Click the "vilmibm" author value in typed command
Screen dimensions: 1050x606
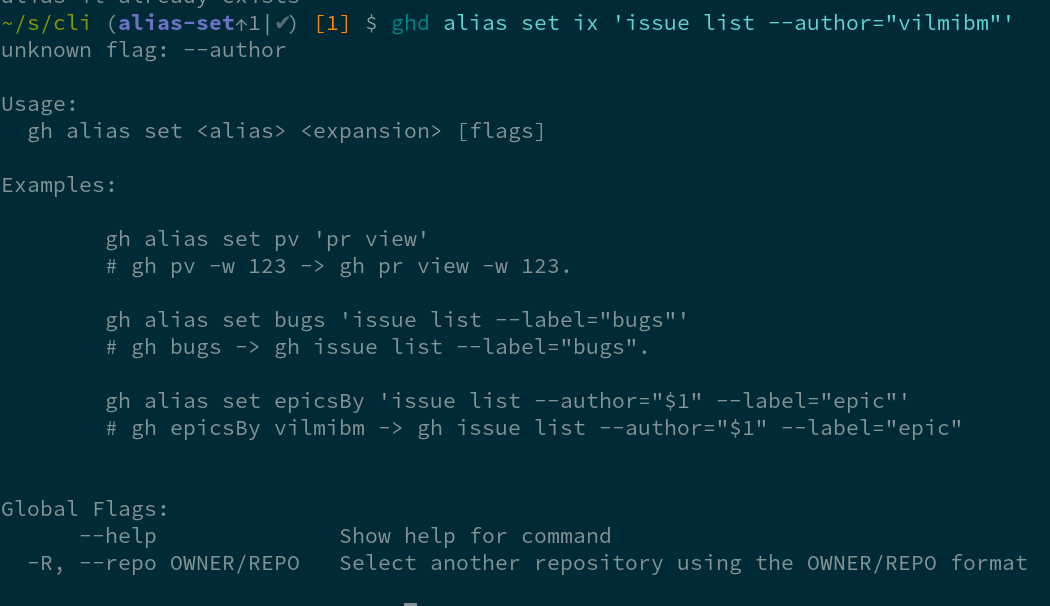coord(944,23)
